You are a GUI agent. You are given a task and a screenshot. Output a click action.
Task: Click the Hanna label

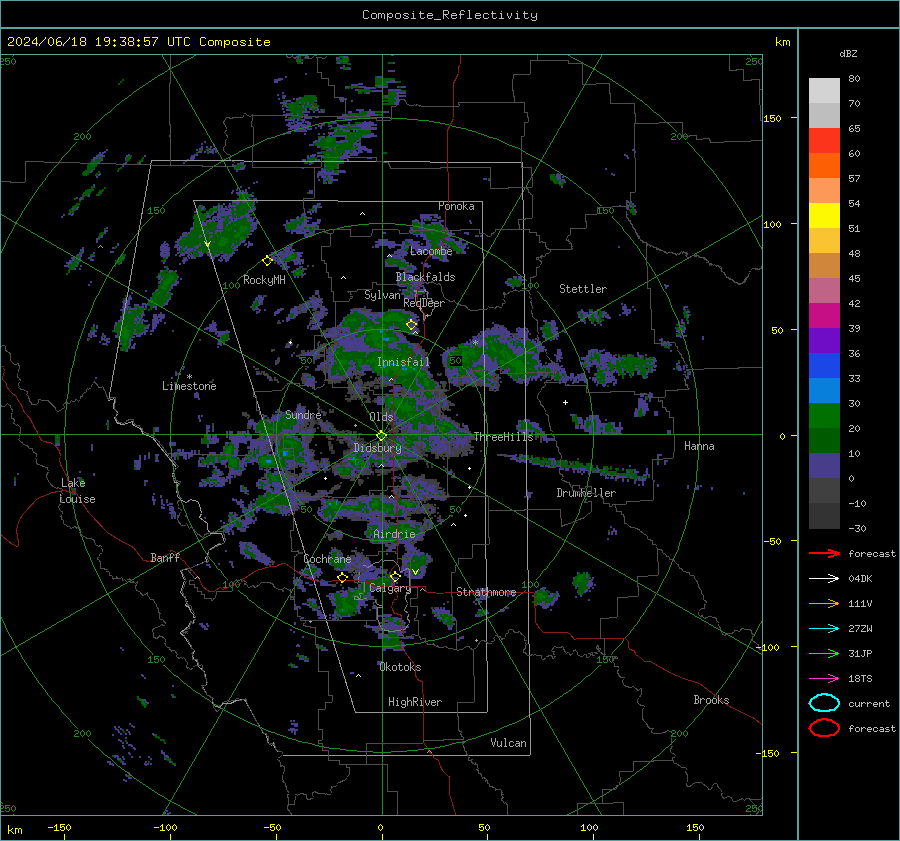point(699,446)
